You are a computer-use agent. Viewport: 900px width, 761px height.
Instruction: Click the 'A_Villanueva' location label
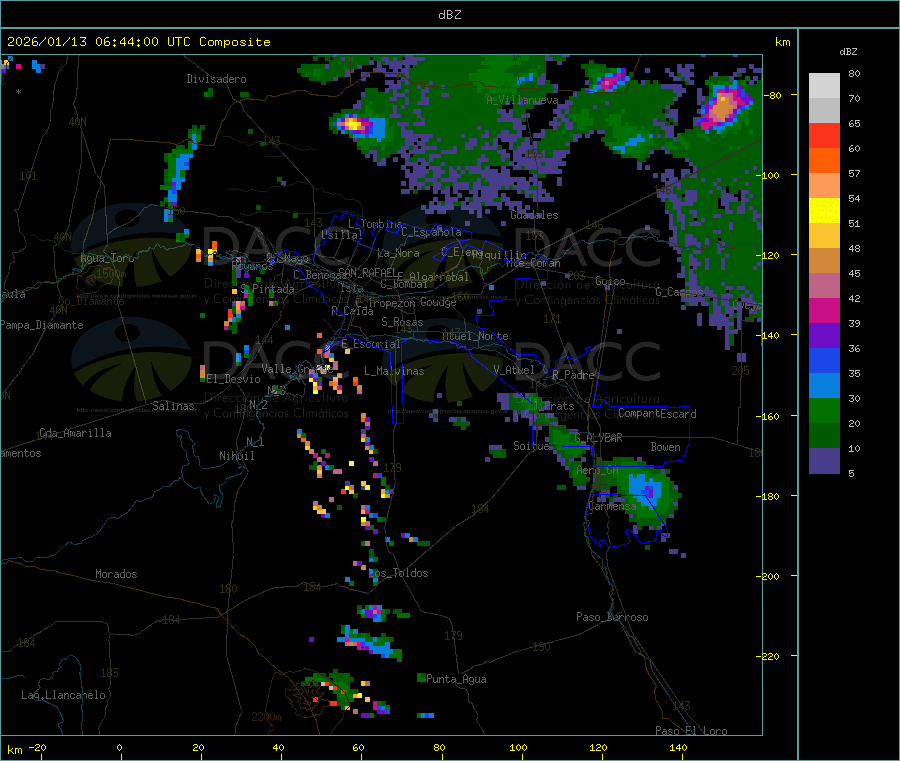click(522, 100)
